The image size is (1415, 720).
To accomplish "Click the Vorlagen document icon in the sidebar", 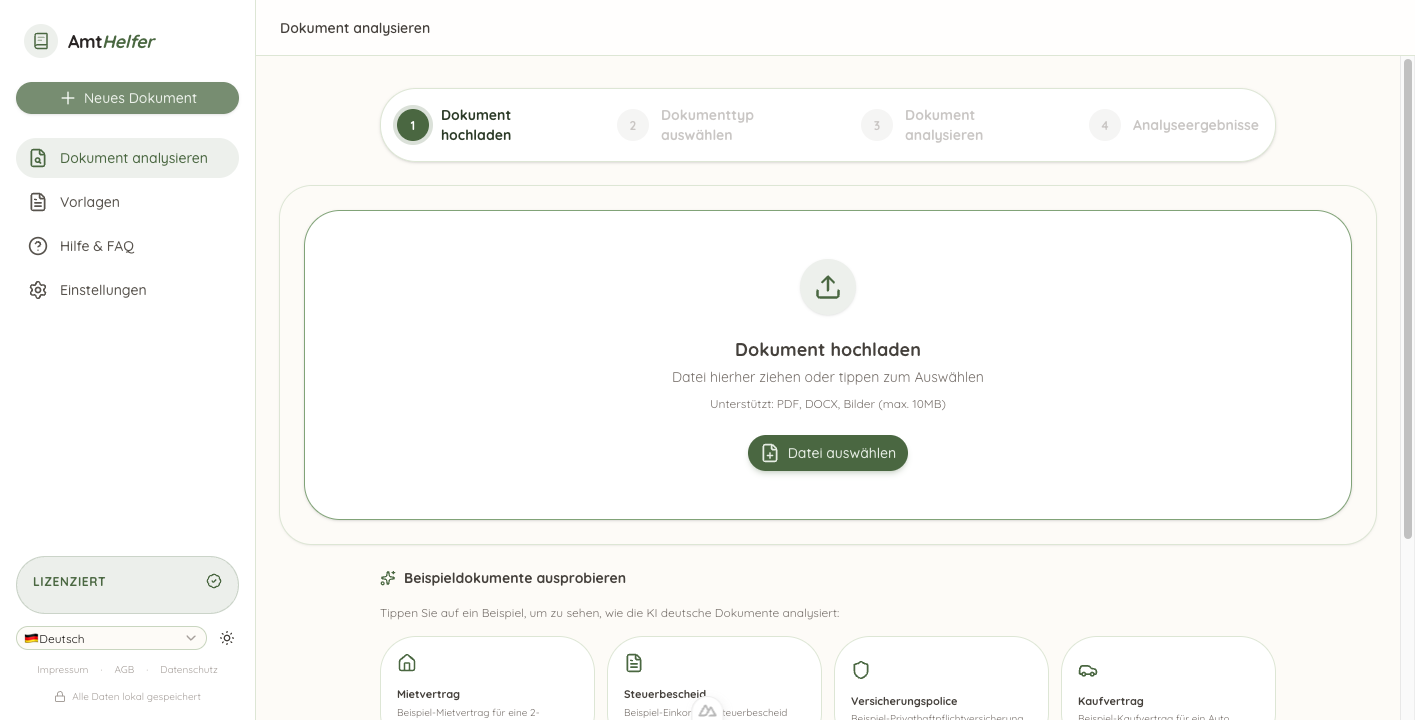I will (x=38, y=202).
